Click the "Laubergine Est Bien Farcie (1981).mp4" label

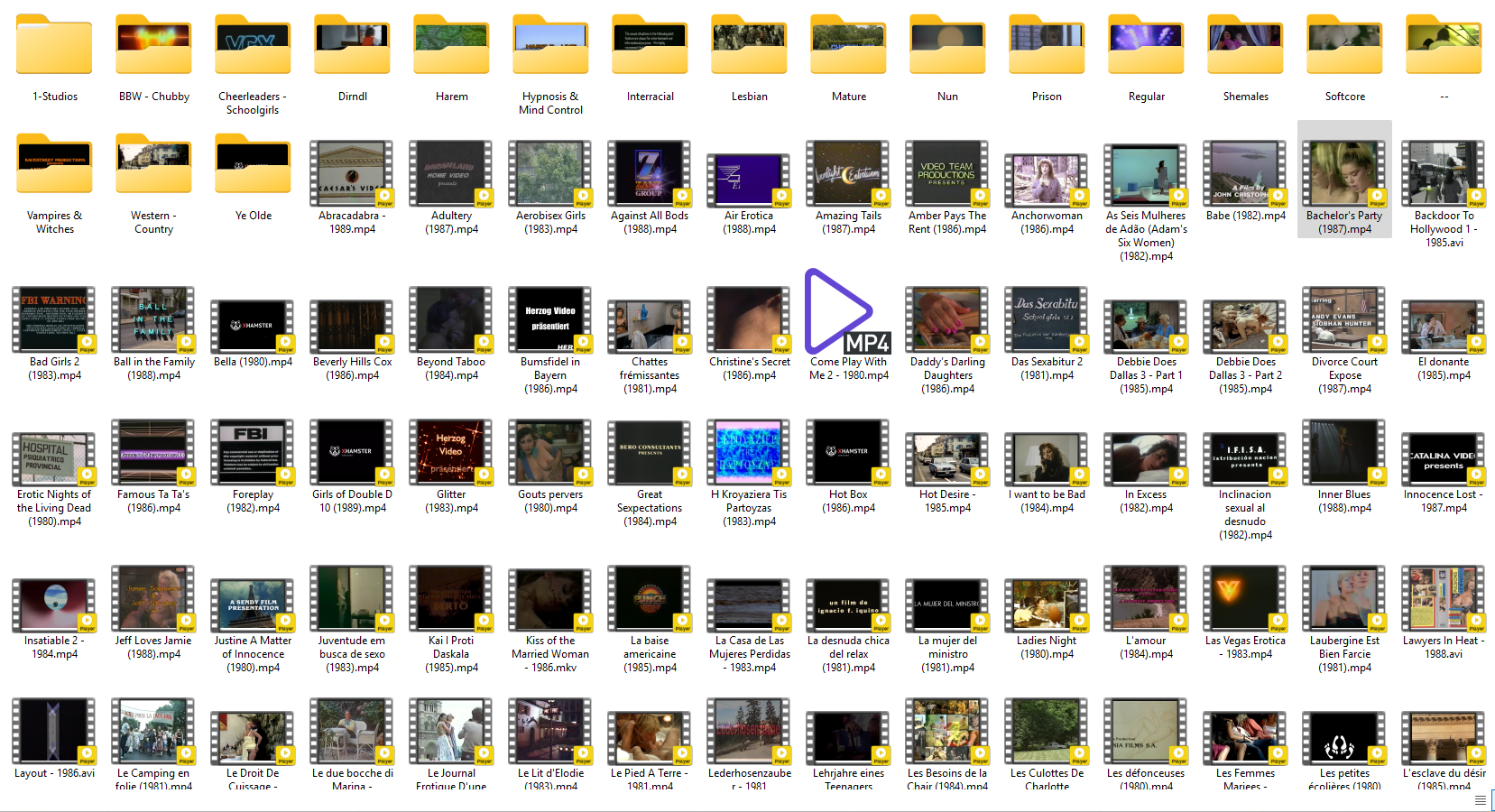tap(1344, 654)
